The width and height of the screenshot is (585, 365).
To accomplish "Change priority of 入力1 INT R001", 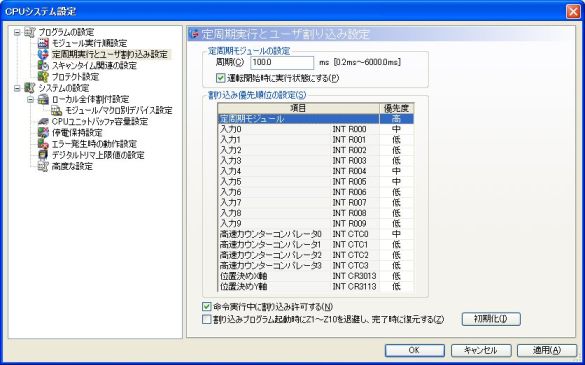I will tap(397, 140).
